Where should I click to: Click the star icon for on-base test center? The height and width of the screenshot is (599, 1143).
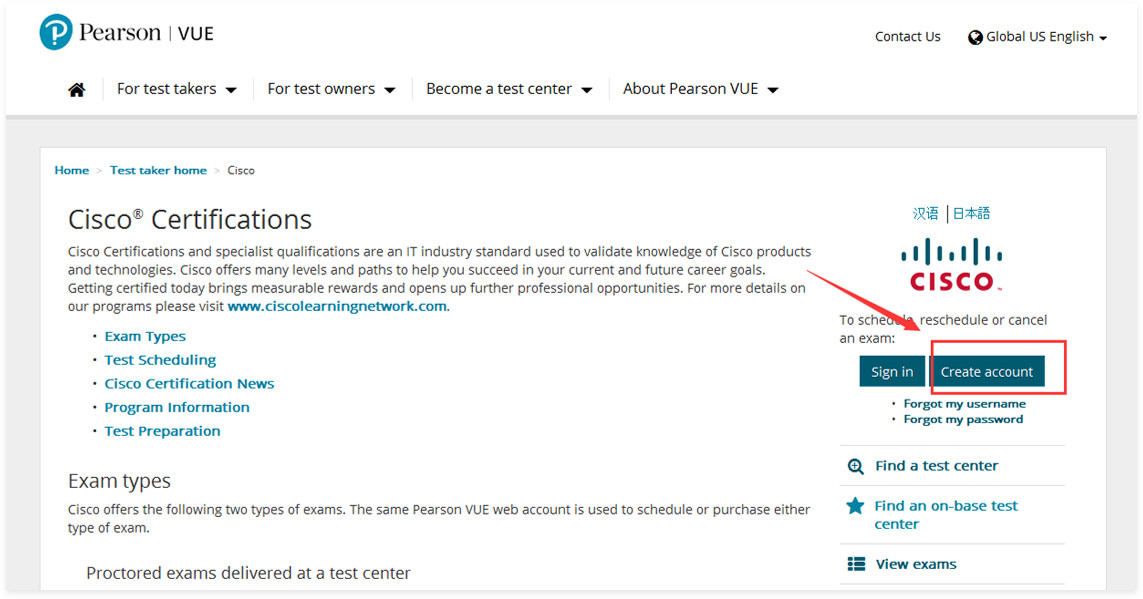click(x=855, y=506)
